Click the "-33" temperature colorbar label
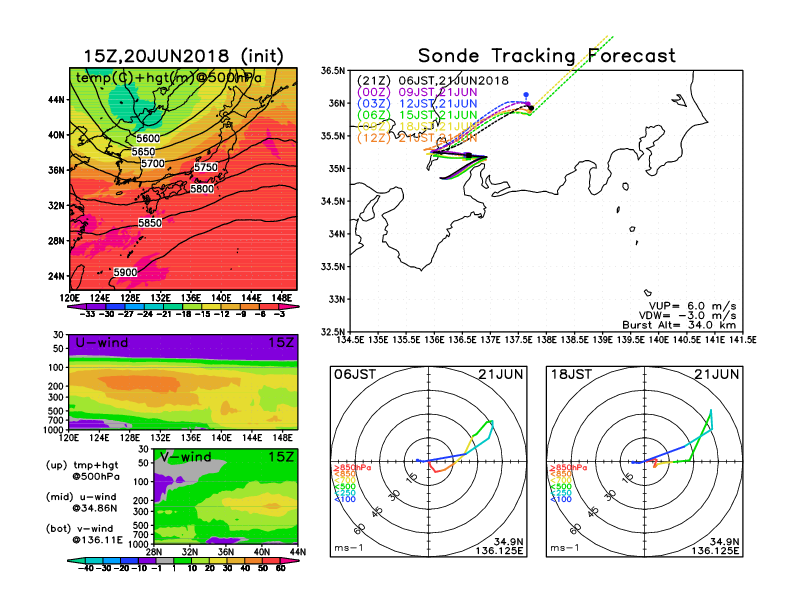 87,314
